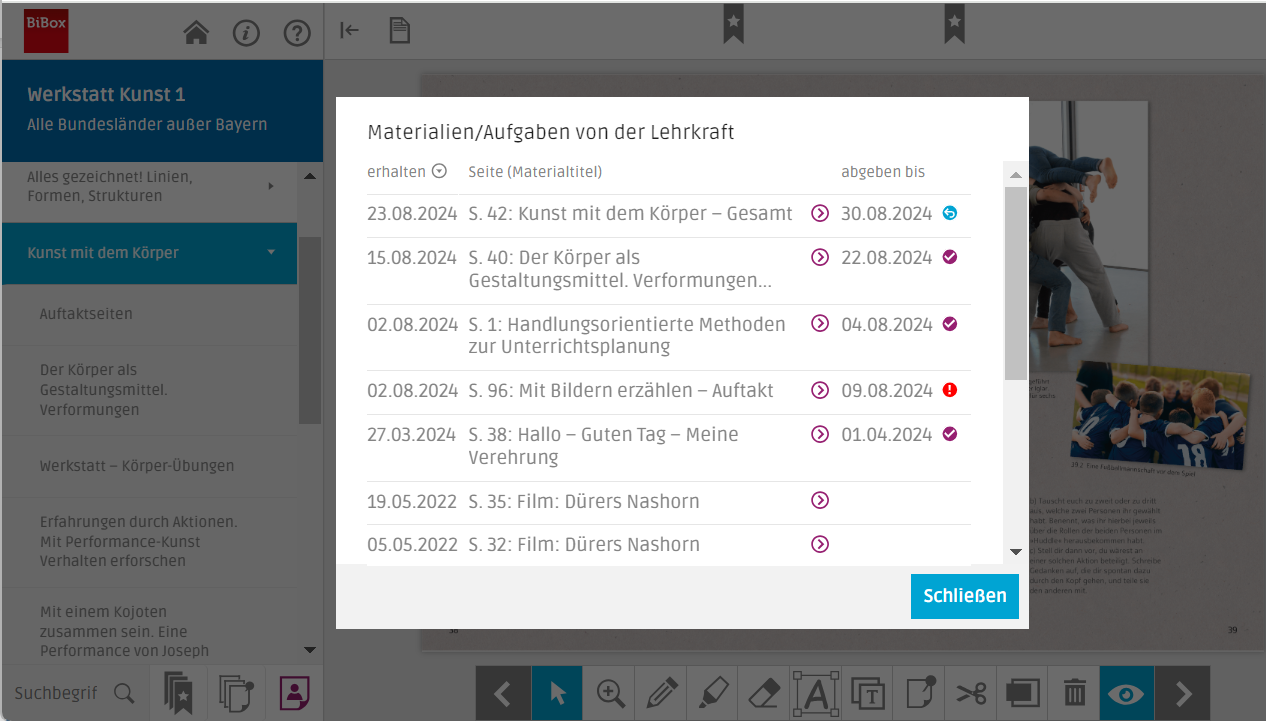
Task: Click dialog scrollbar down arrow
Action: pos(1016,551)
